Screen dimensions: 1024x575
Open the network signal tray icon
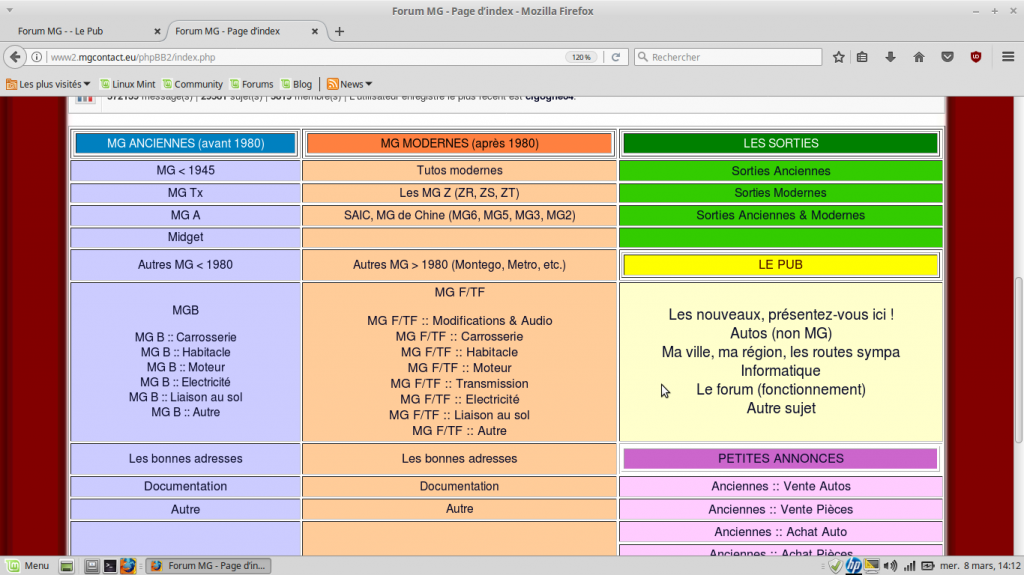pyautogui.click(x=909, y=566)
